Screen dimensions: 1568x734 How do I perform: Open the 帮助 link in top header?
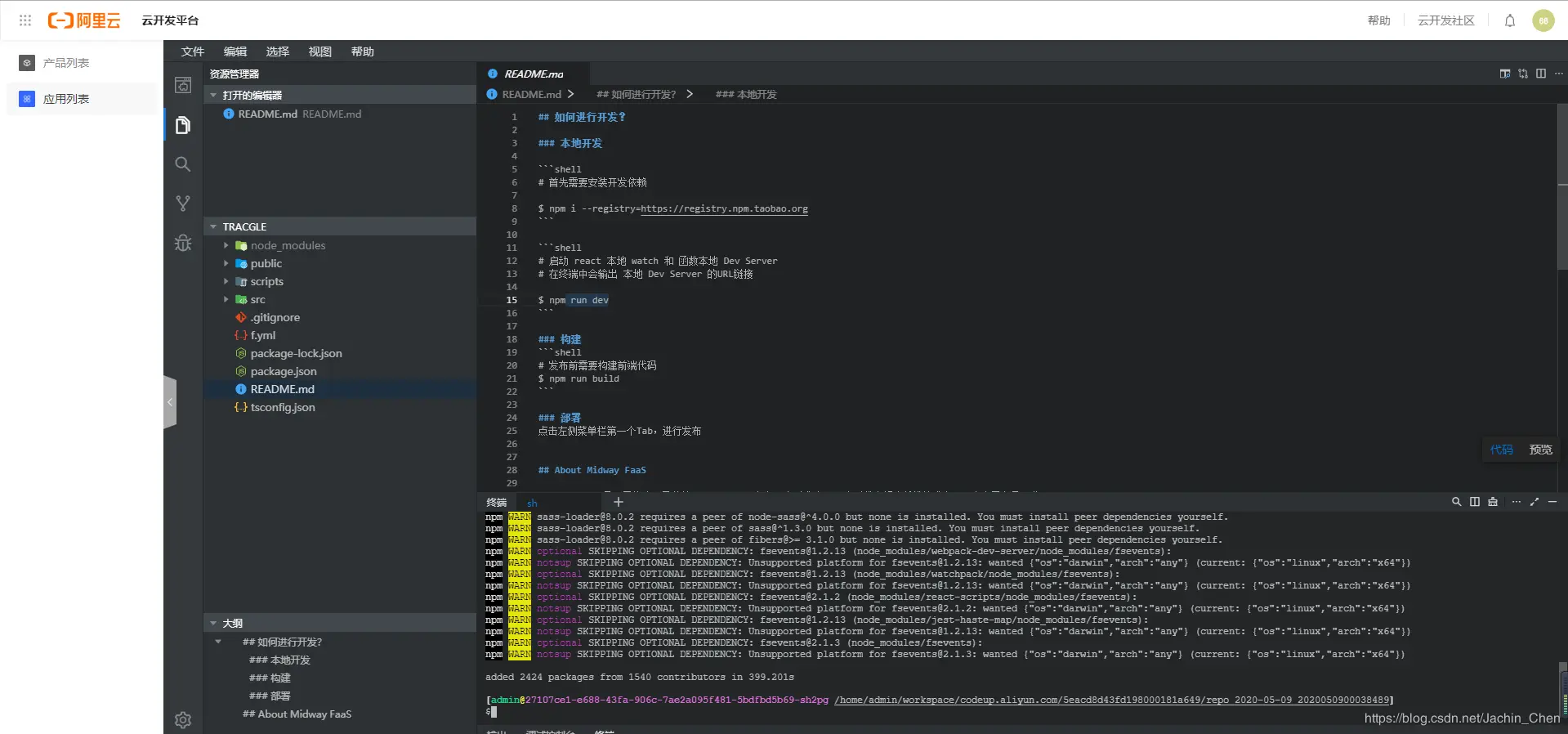(1379, 20)
